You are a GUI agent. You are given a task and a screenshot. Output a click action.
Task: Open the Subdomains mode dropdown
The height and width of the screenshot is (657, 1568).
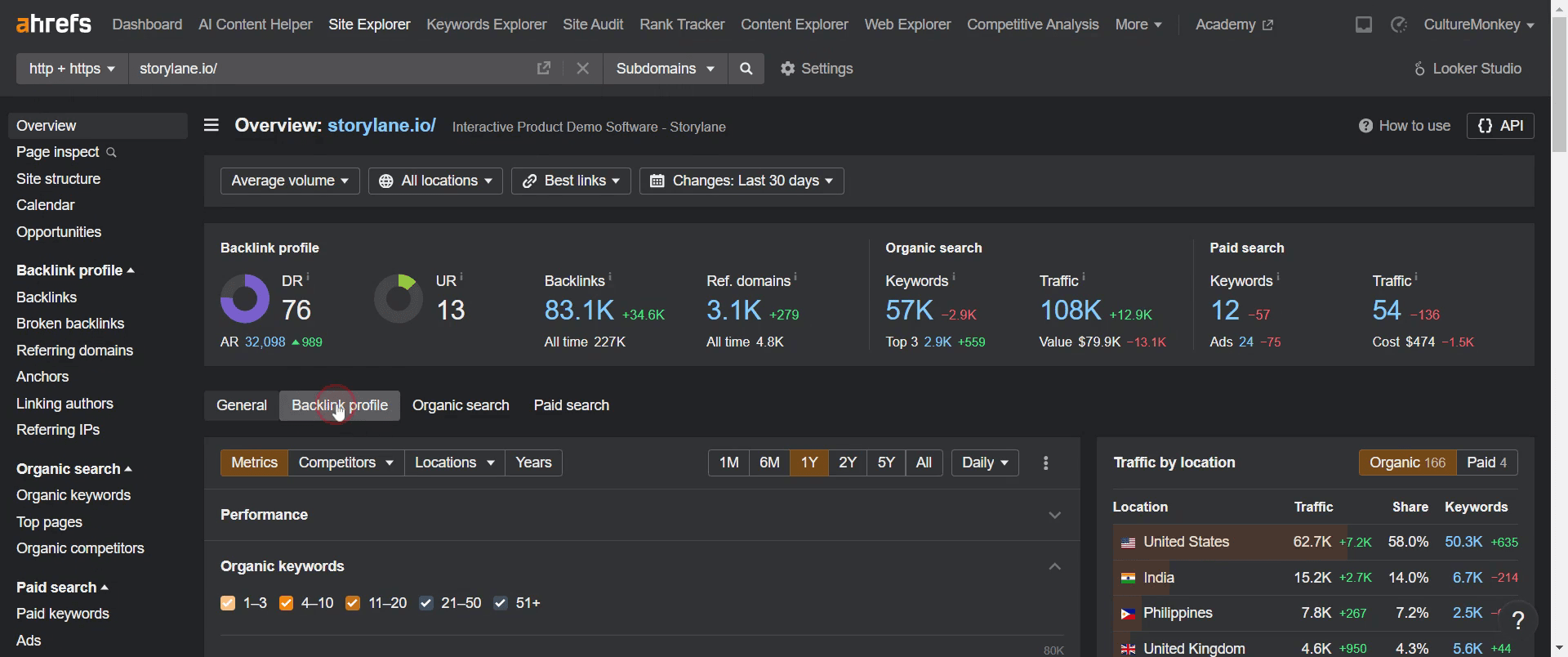(665, 69)
